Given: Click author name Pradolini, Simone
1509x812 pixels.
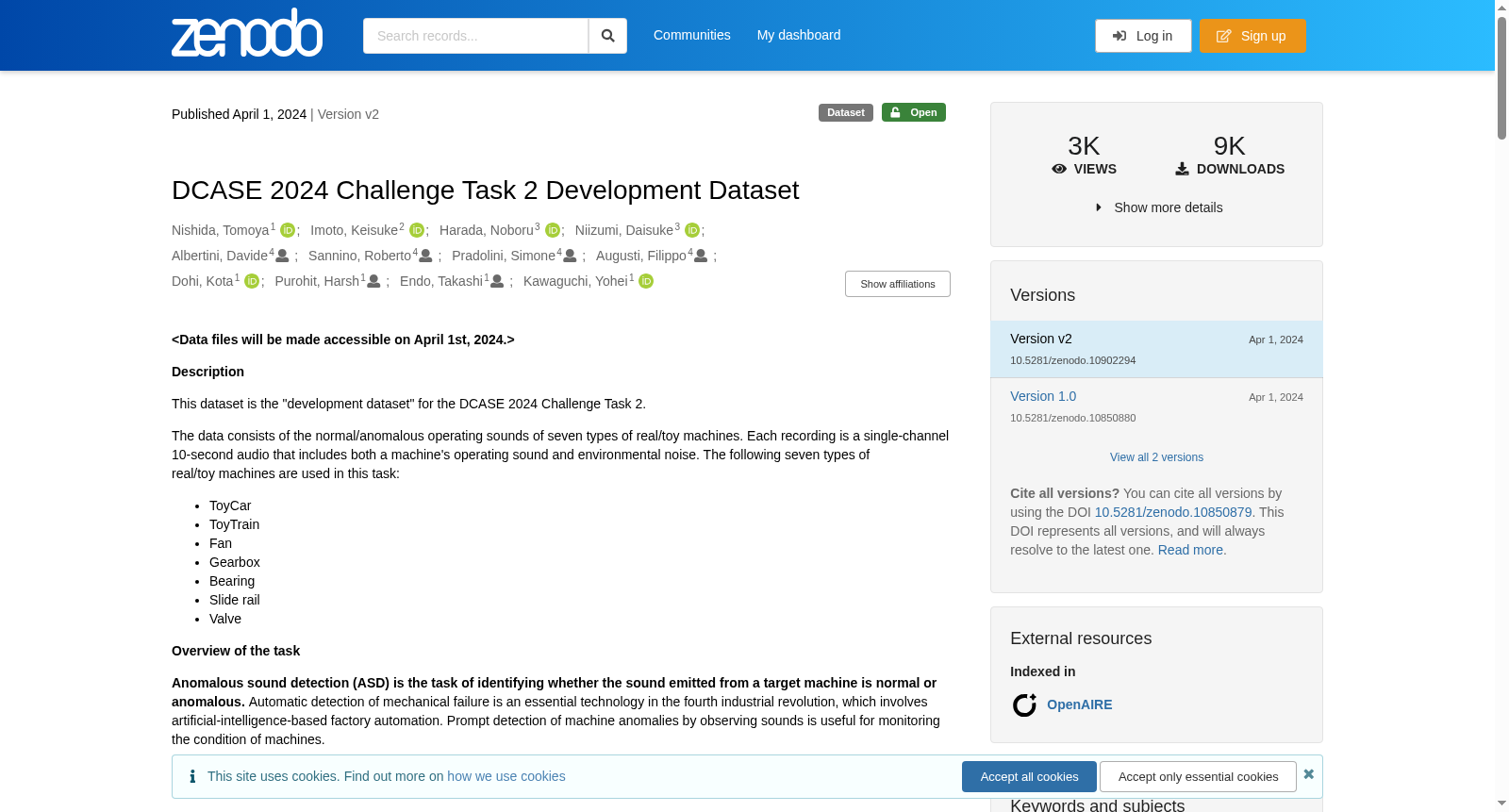Looking at the screenshot, I should [x=504, y=256].
